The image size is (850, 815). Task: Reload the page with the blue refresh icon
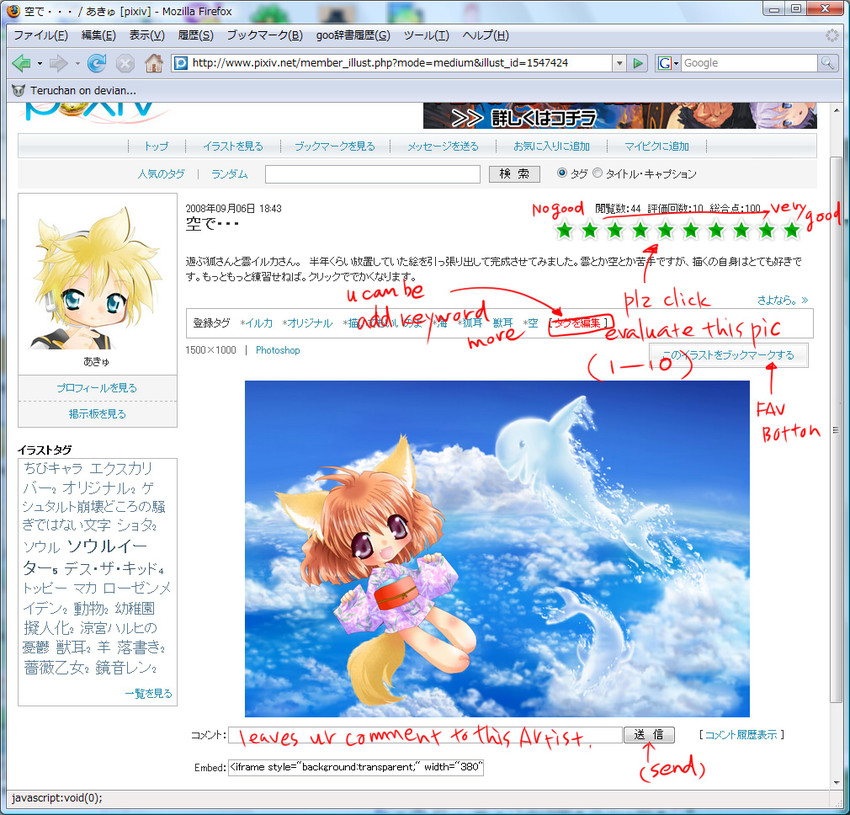(96, 63)
